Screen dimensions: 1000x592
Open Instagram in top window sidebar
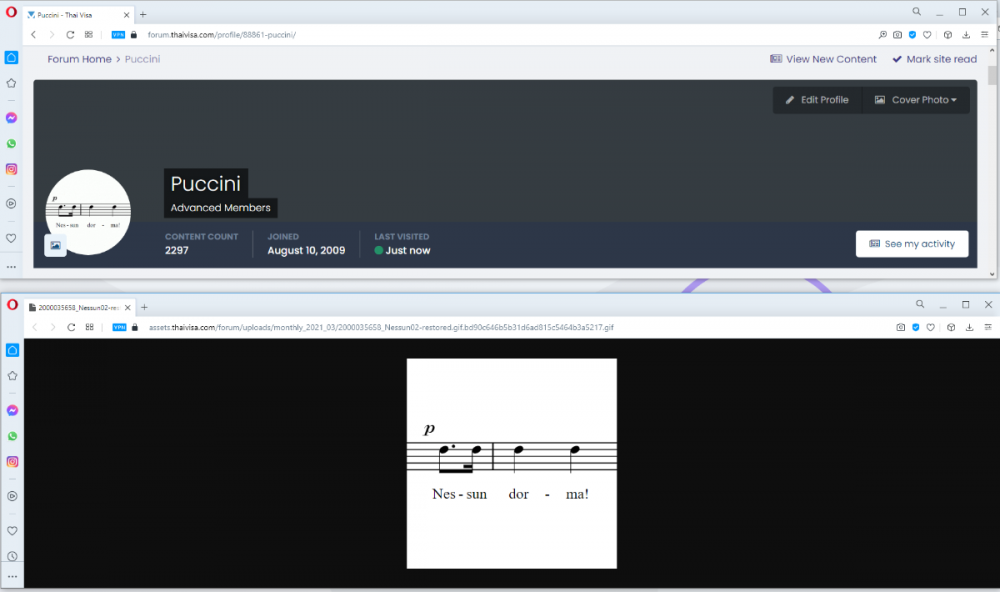click(11, 169)
